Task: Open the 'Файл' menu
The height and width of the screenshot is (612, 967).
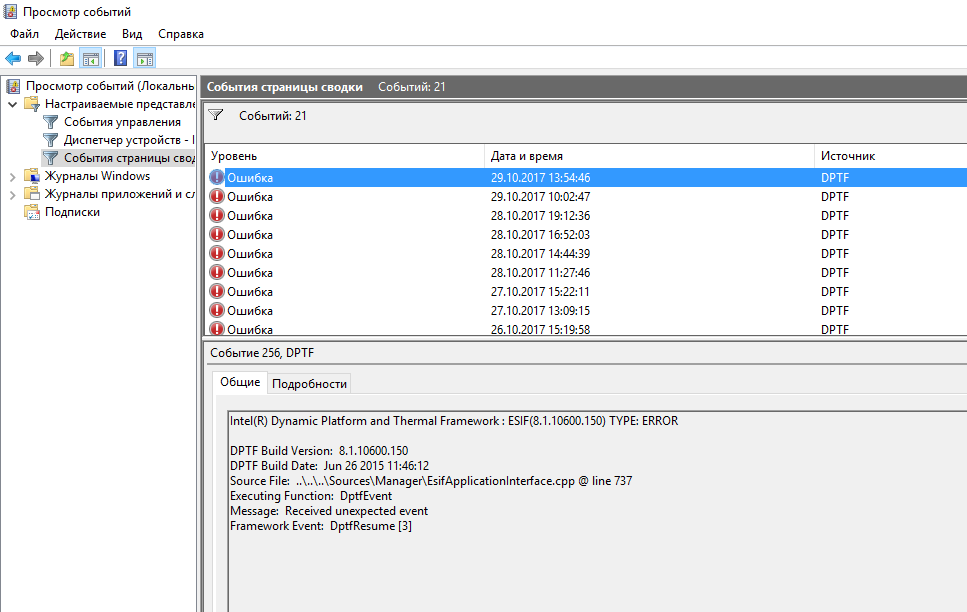Action: pos(24,34)
